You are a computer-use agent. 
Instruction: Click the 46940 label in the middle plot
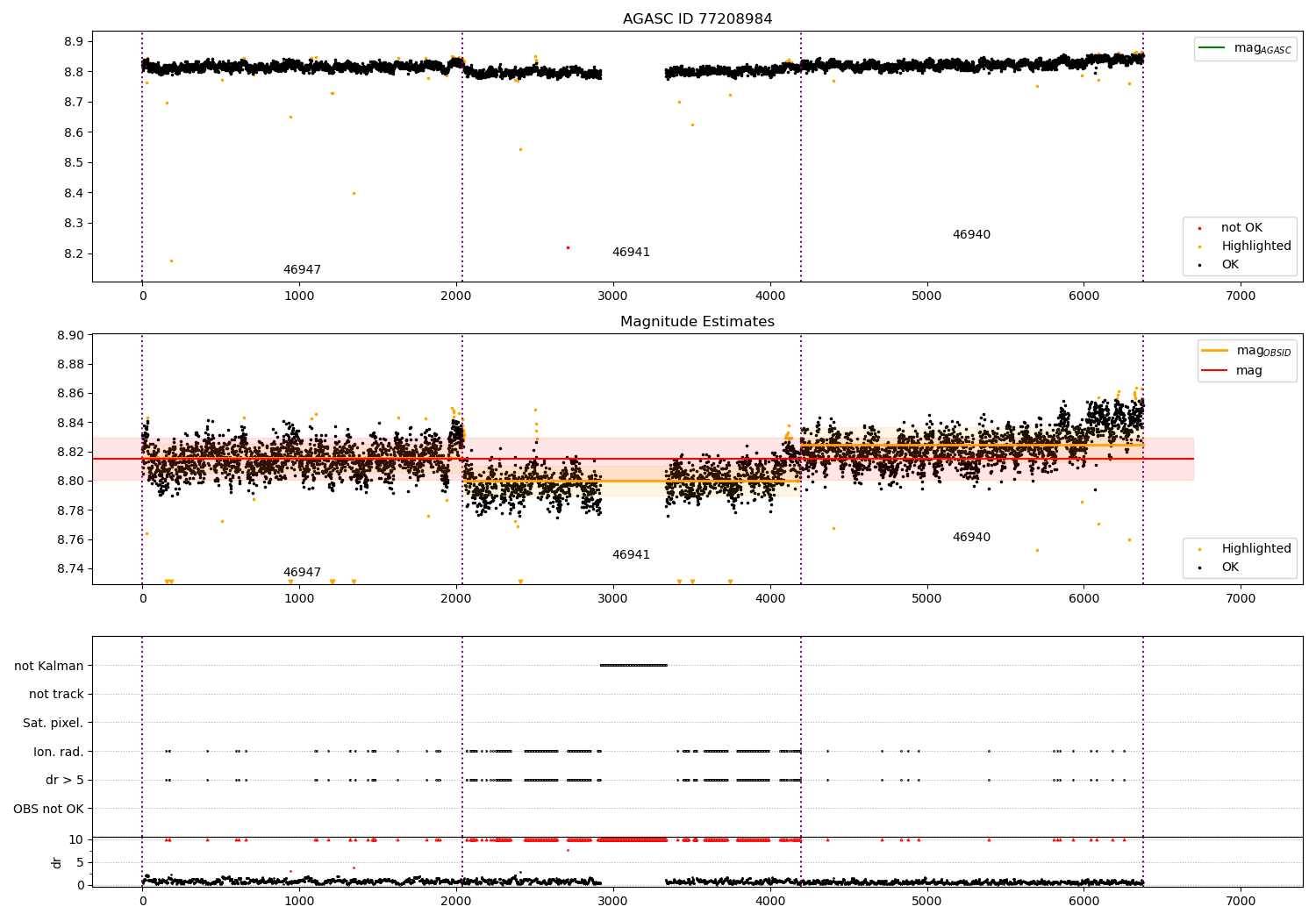pyautogui.click(x=971, y=537)
